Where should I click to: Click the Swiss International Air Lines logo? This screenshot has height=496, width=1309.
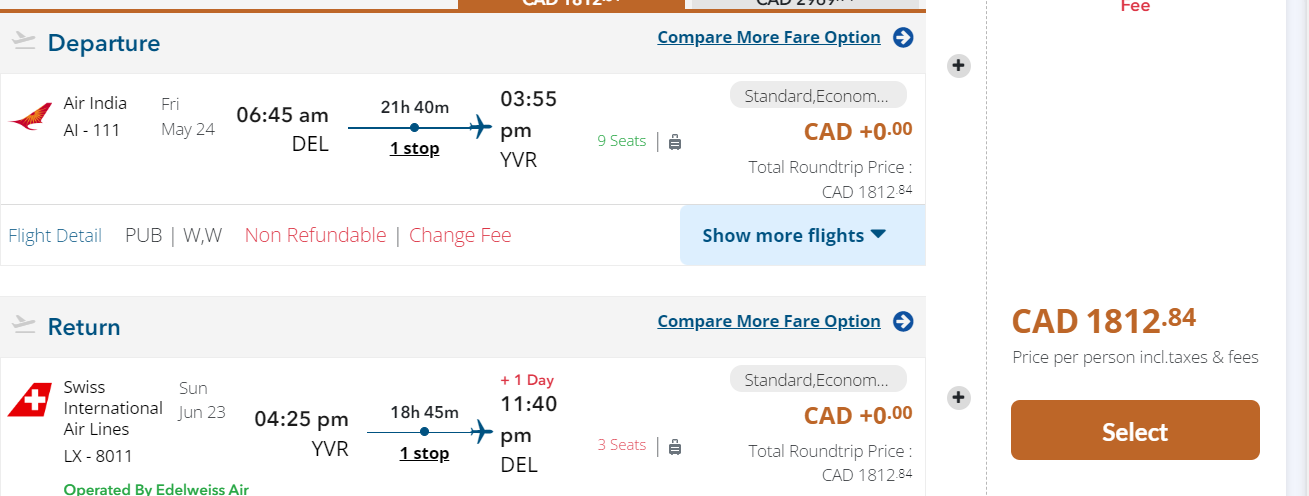pos(30,401)
